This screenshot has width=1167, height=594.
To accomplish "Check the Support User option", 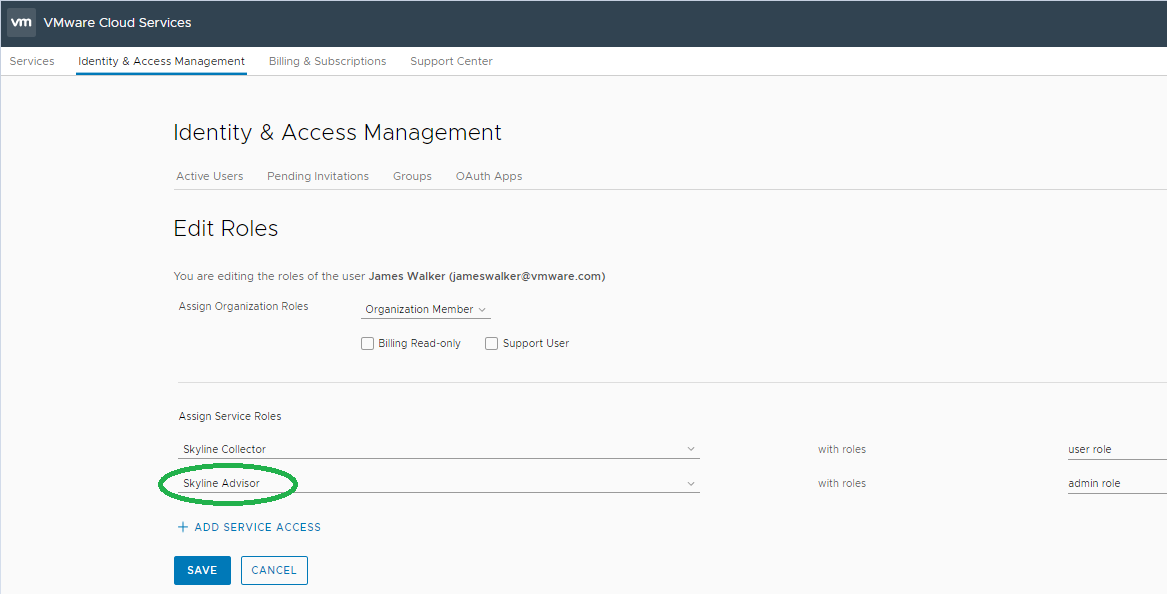I will (491, 343).
